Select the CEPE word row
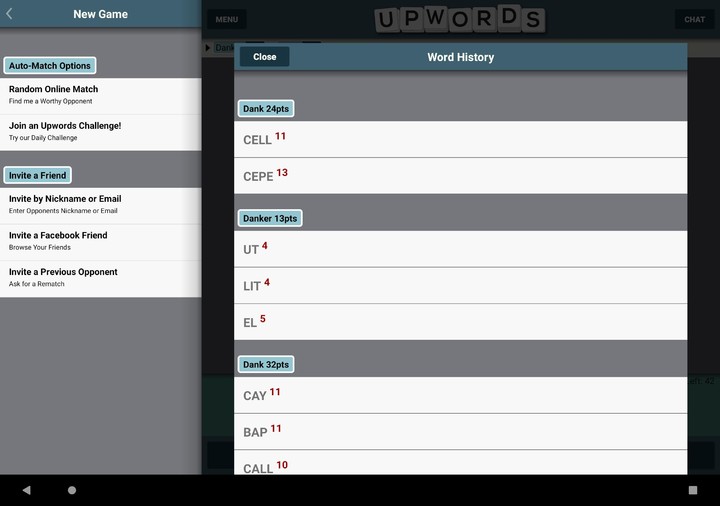The image size is (720, 506). (460, 176)
